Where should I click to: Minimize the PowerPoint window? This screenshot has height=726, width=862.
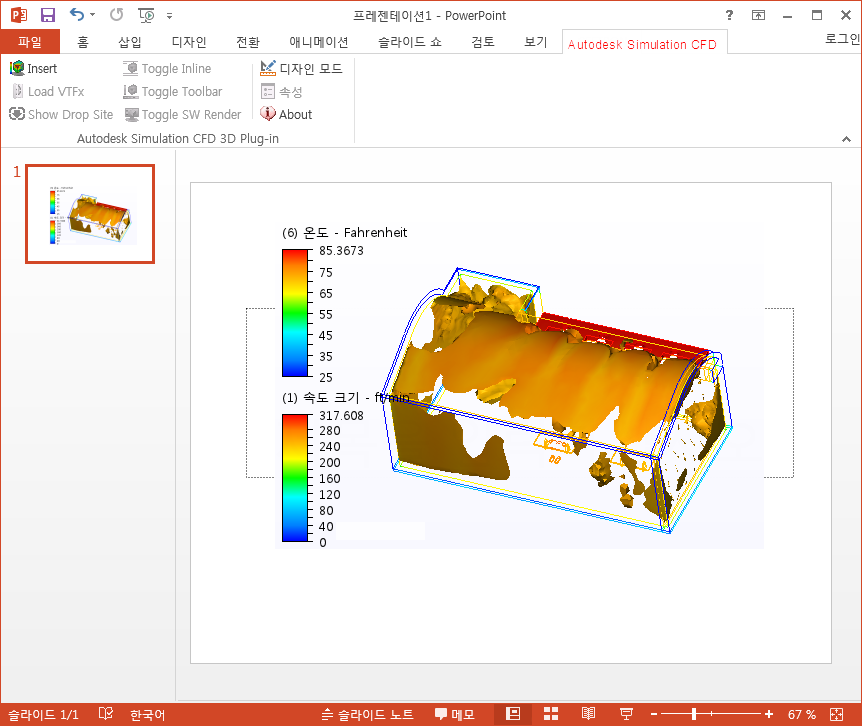tap(787, 16)
